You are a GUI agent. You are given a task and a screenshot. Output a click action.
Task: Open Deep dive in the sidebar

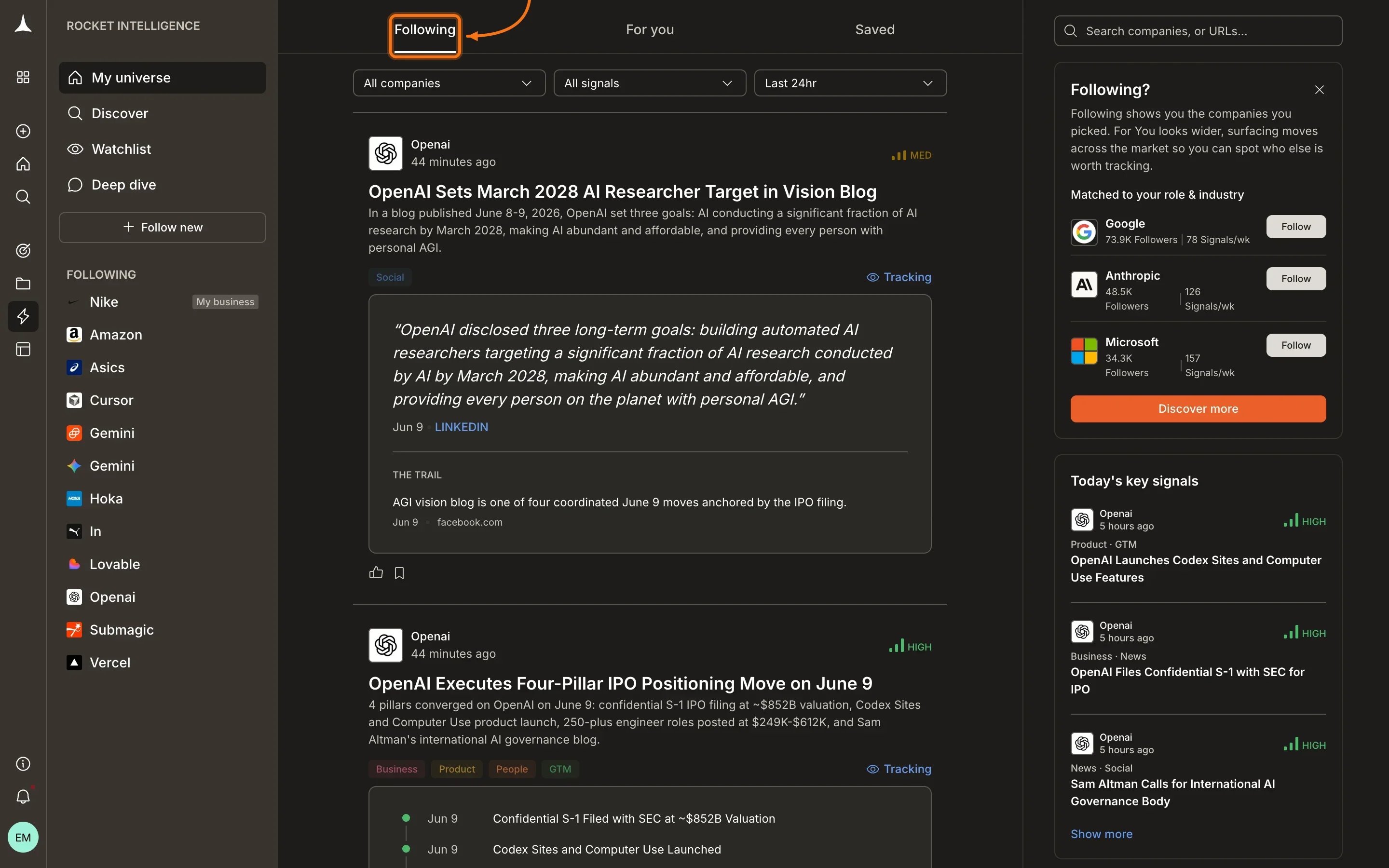point(163,185)
